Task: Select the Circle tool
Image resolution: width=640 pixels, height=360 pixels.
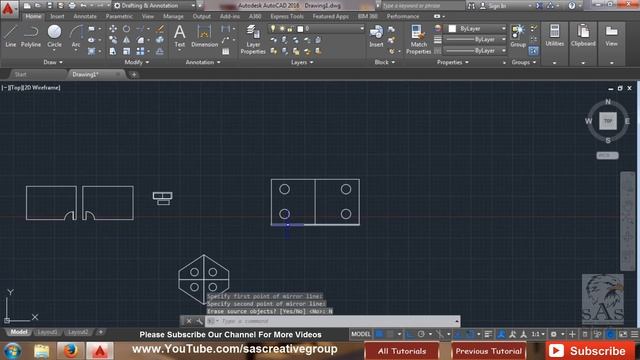Action: tap(54, 36)
